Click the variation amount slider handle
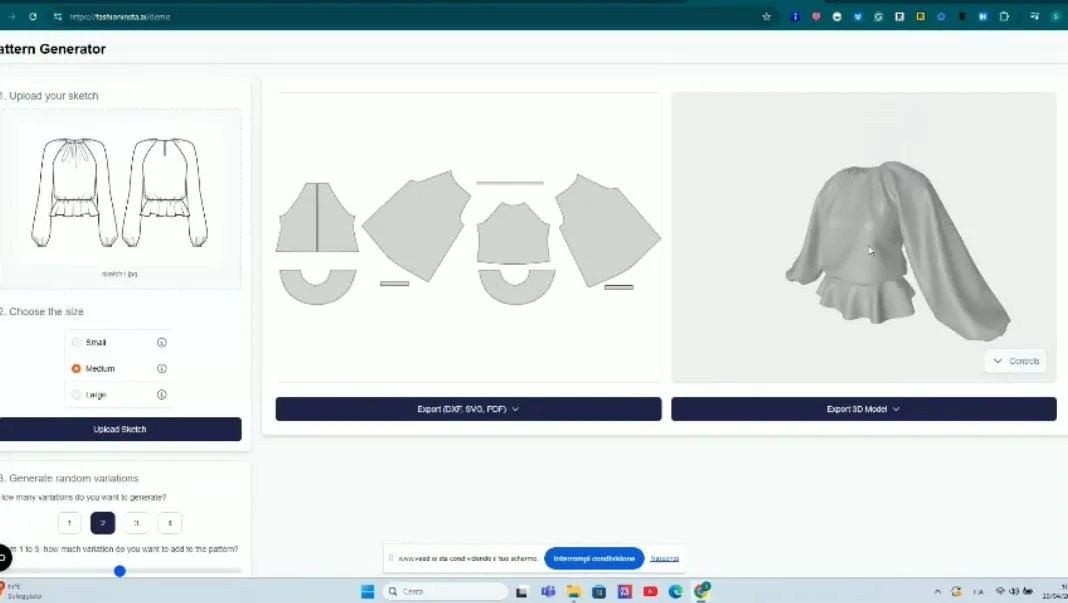The height and width of the screenshot is (603, 1068). 120,571
